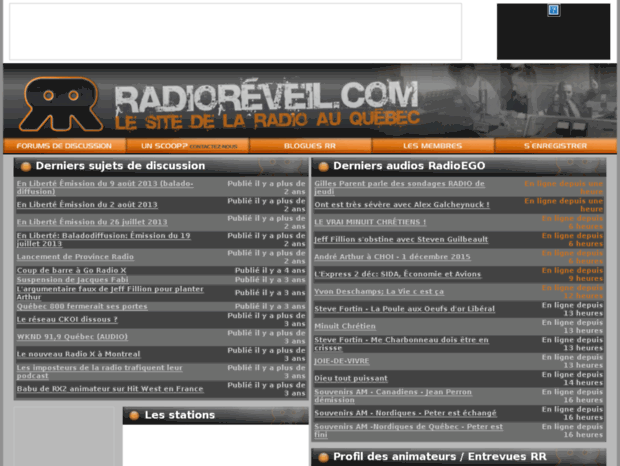The height and width of the screenshot is (466, 620).
Task: Open En Liberté Baladodiffusion Émission du 19 juillet
Action: point(104,240)
